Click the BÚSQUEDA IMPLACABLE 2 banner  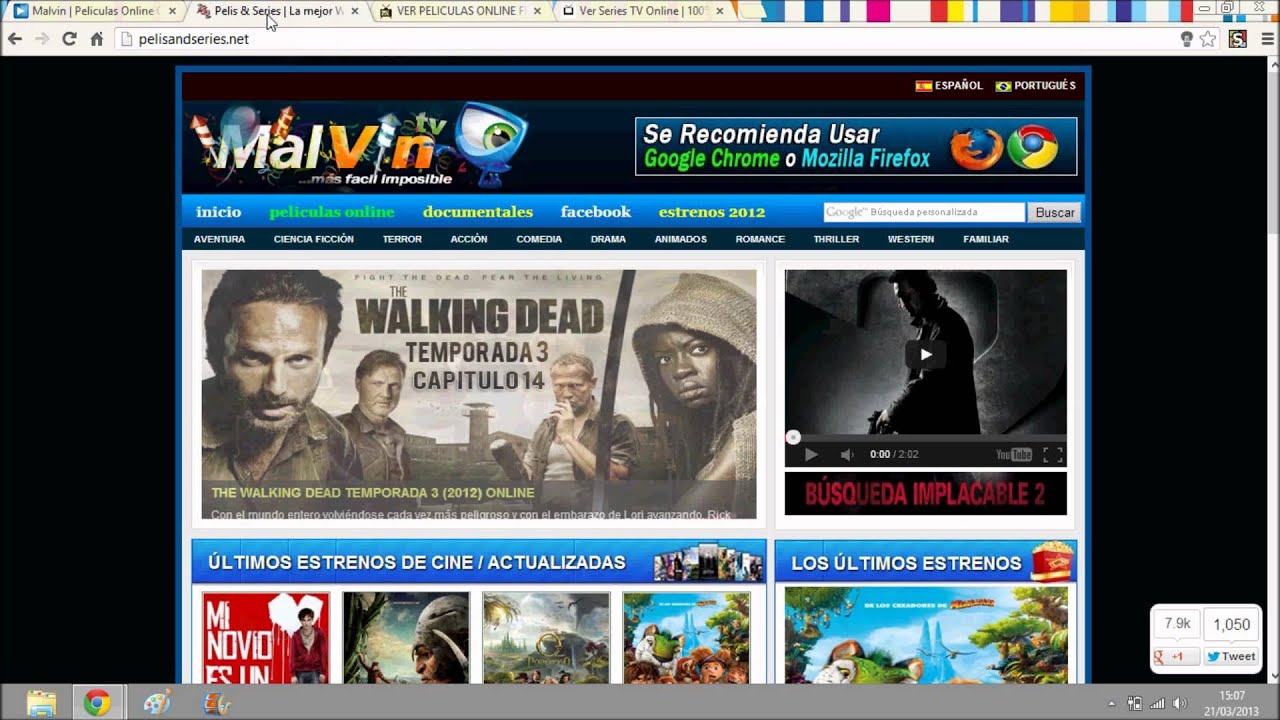pyautogui.click(x=925, y=493)
